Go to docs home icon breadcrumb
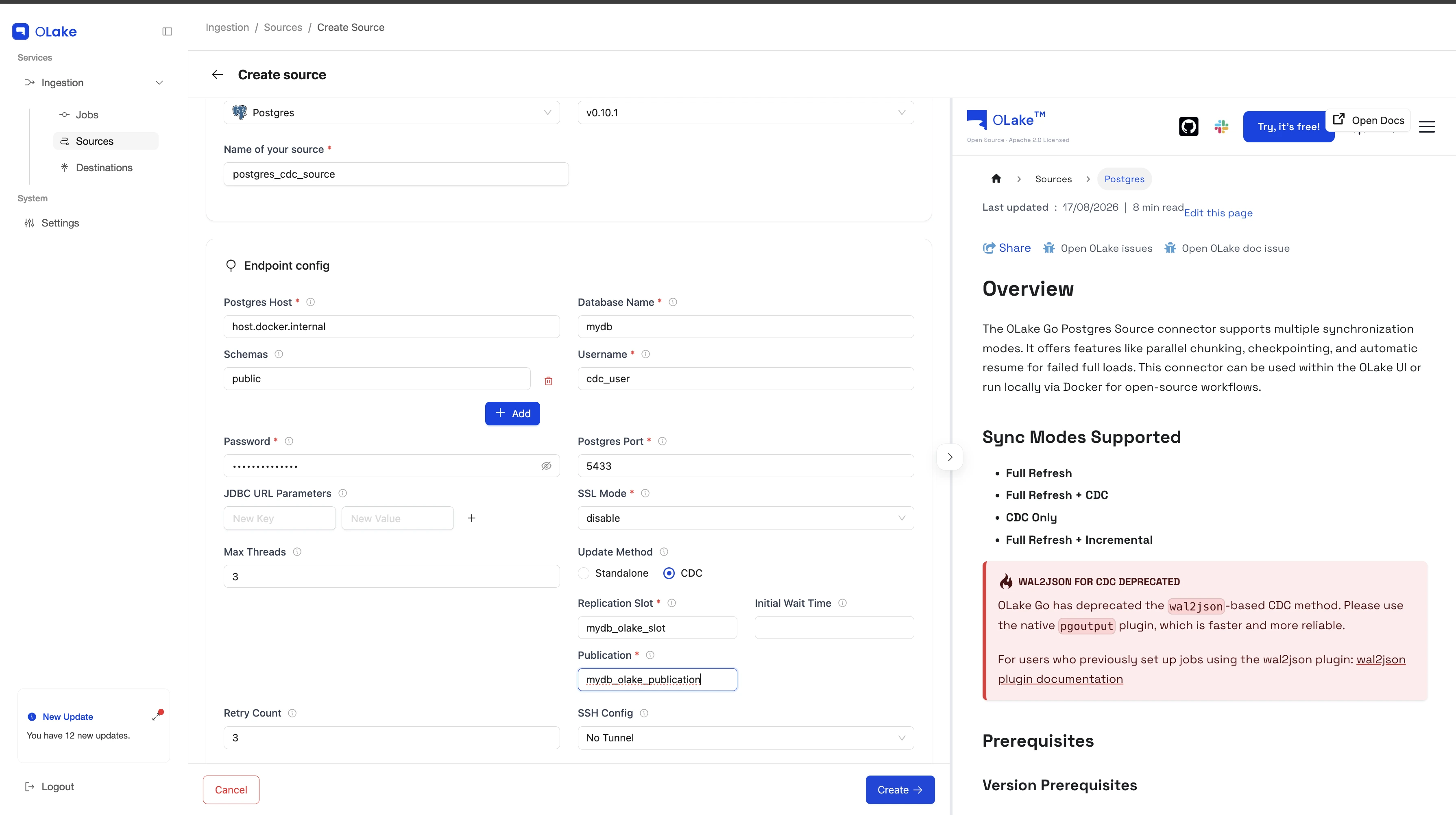 click(x=996, y=179)
